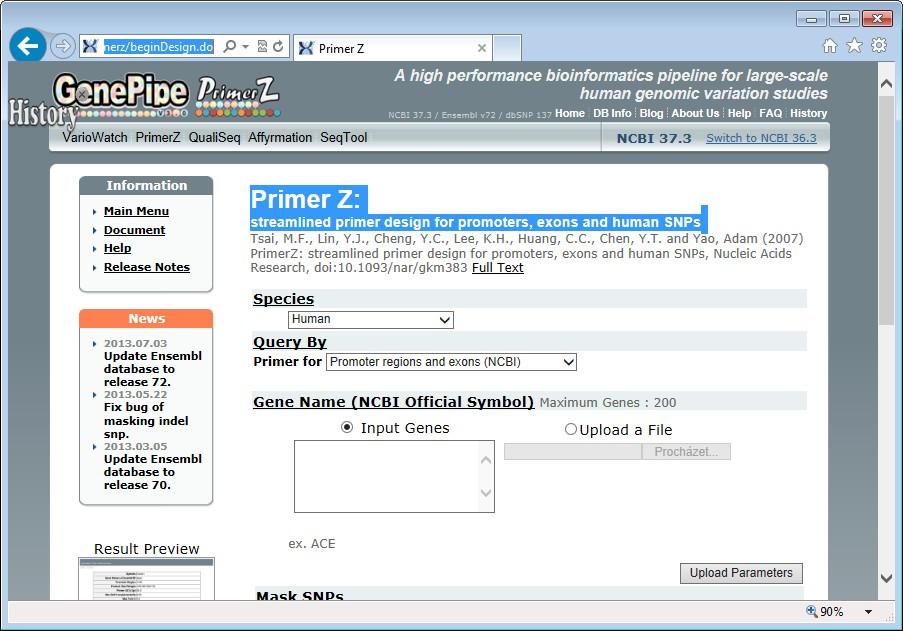Select the Upload a File radio button
Image resolution: width=903 pixels, height=631 pixels.
tap(571, 429)
